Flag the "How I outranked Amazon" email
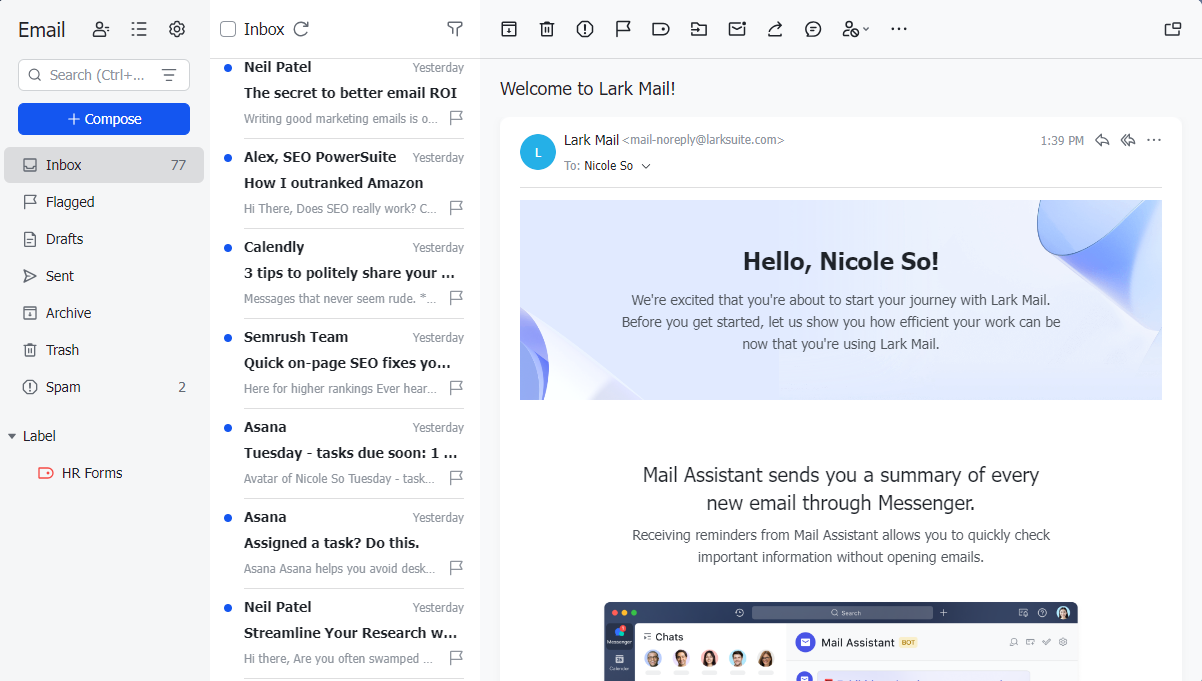The image size is (1202, 681). (456, 208)
